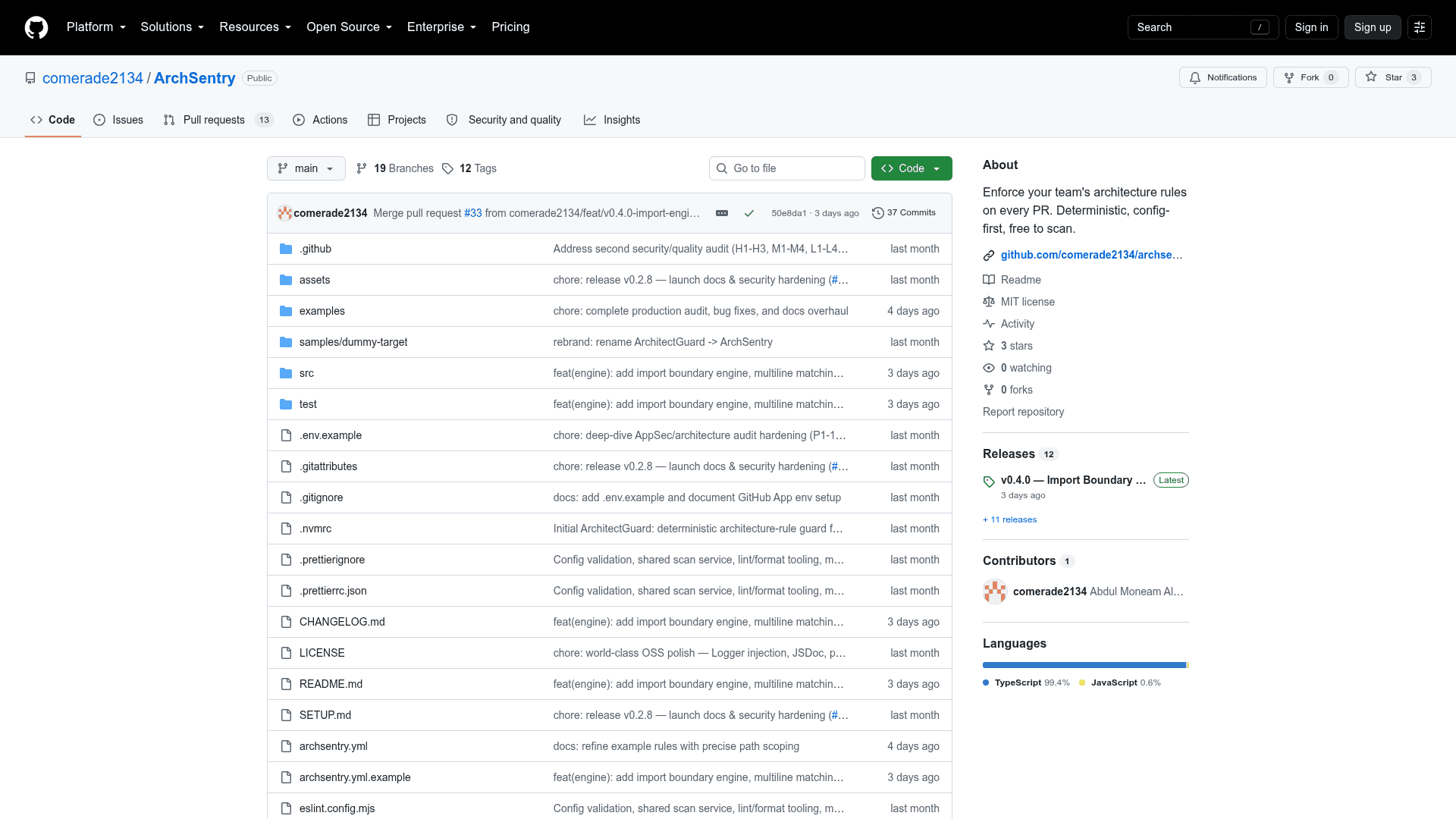This screenshot has height=819, width=1456.
Task: Open the + 11 releases link
Action: (x=1009, y=520)
